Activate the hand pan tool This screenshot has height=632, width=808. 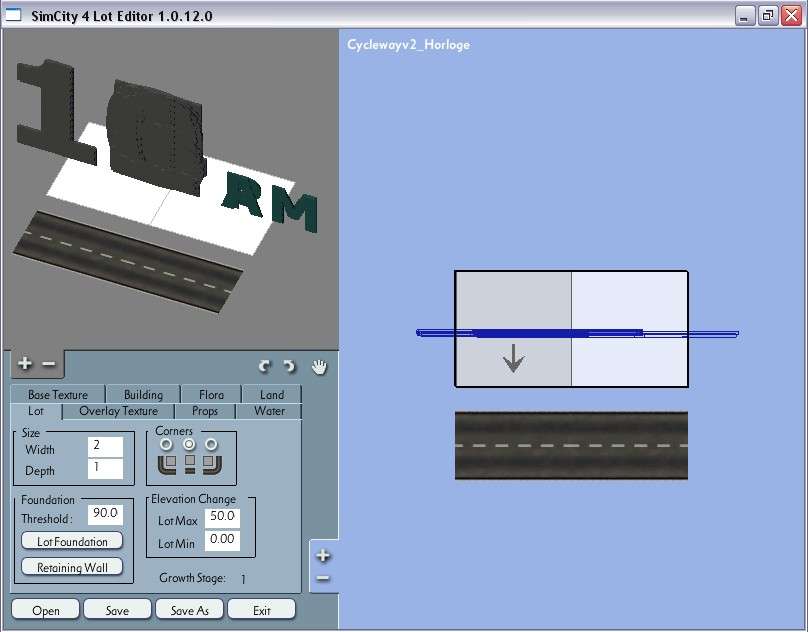pyautogui.click(x=319, y=366)
